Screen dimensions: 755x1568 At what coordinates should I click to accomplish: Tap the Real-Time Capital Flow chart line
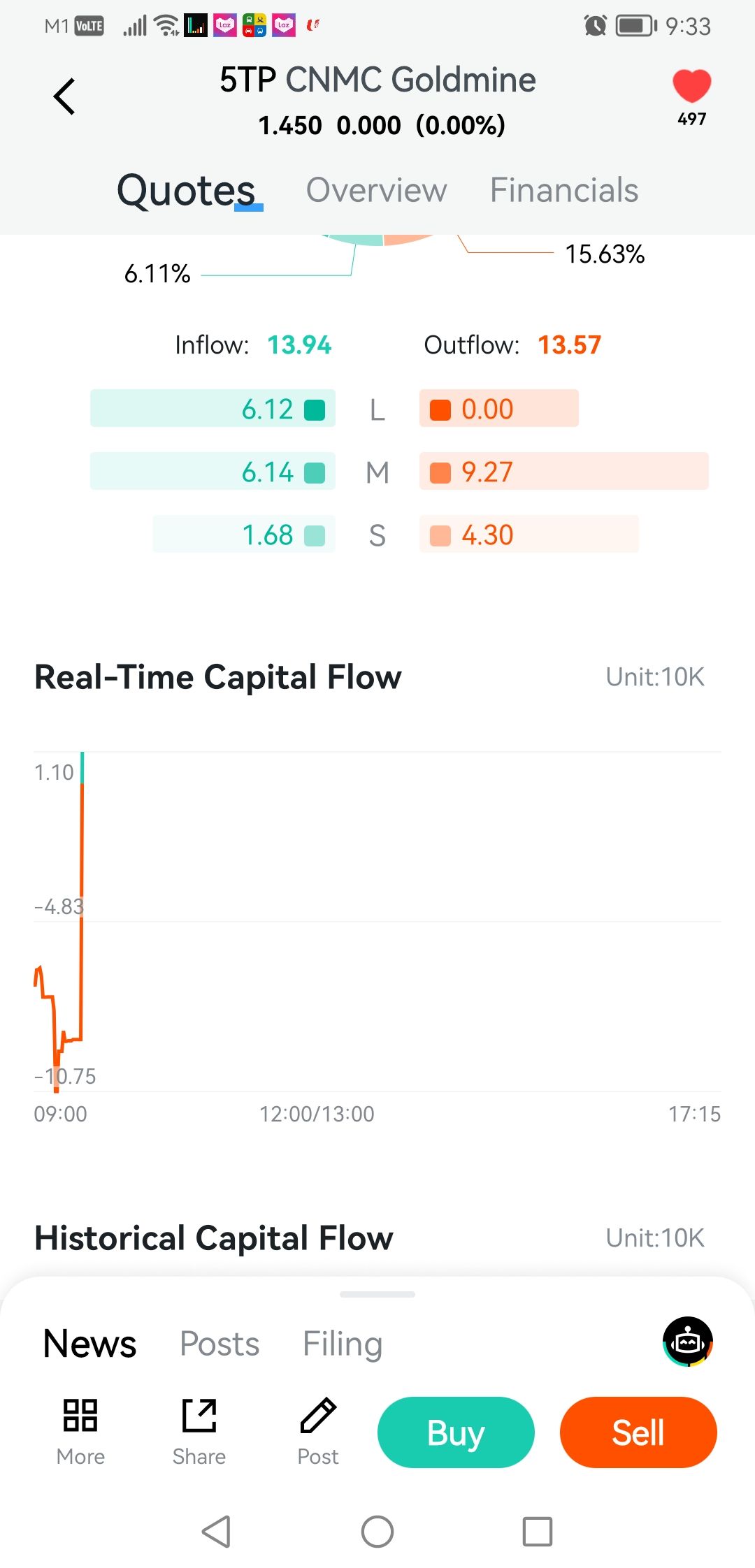[82, 908]
